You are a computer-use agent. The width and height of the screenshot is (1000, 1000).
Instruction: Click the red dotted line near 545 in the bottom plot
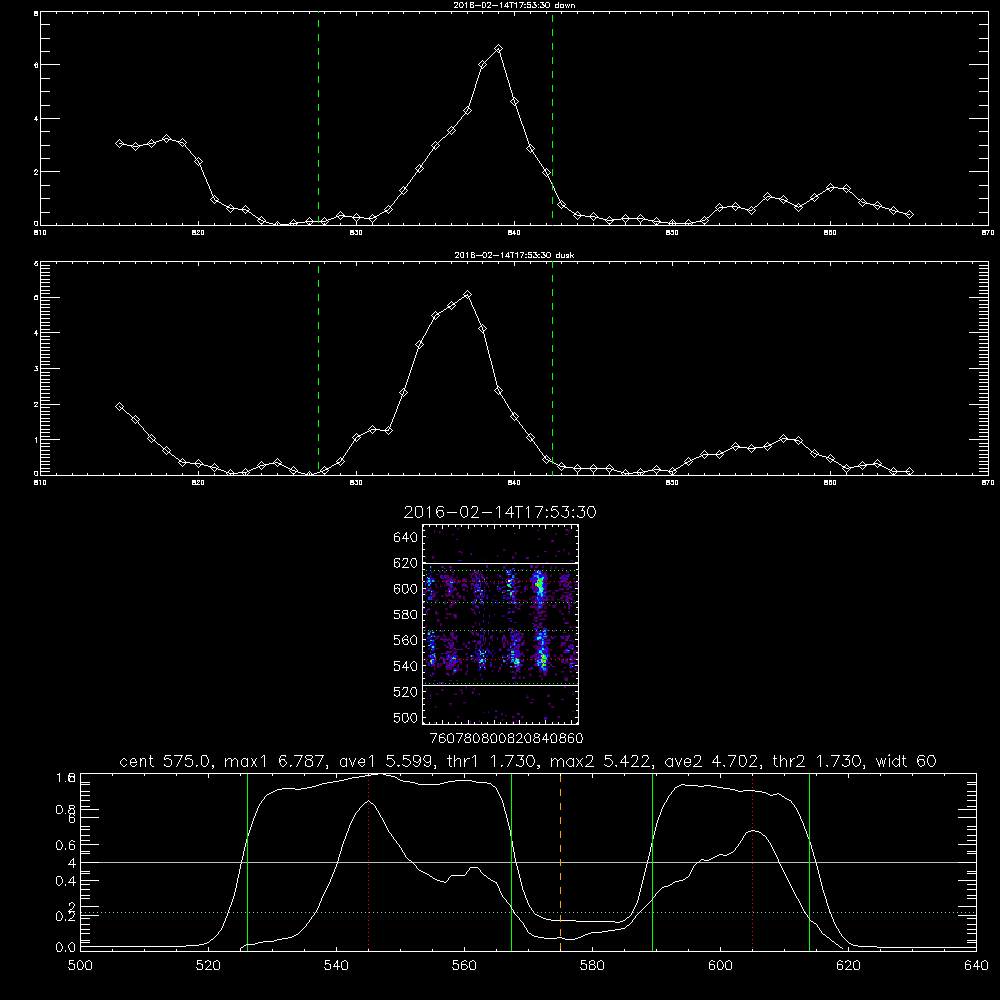[369, 862]
